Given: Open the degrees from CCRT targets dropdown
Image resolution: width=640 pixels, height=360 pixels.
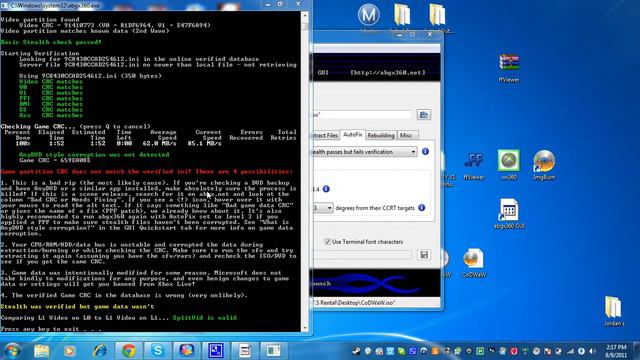Looking at the screenshot, I should click(x=323, y=208).
